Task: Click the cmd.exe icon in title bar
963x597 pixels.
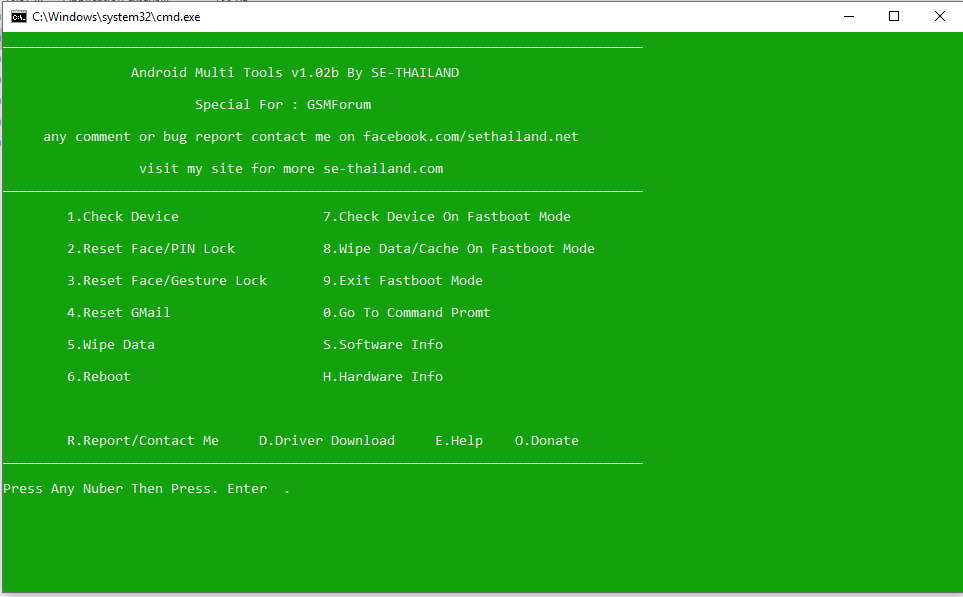Action: point(19,17)
